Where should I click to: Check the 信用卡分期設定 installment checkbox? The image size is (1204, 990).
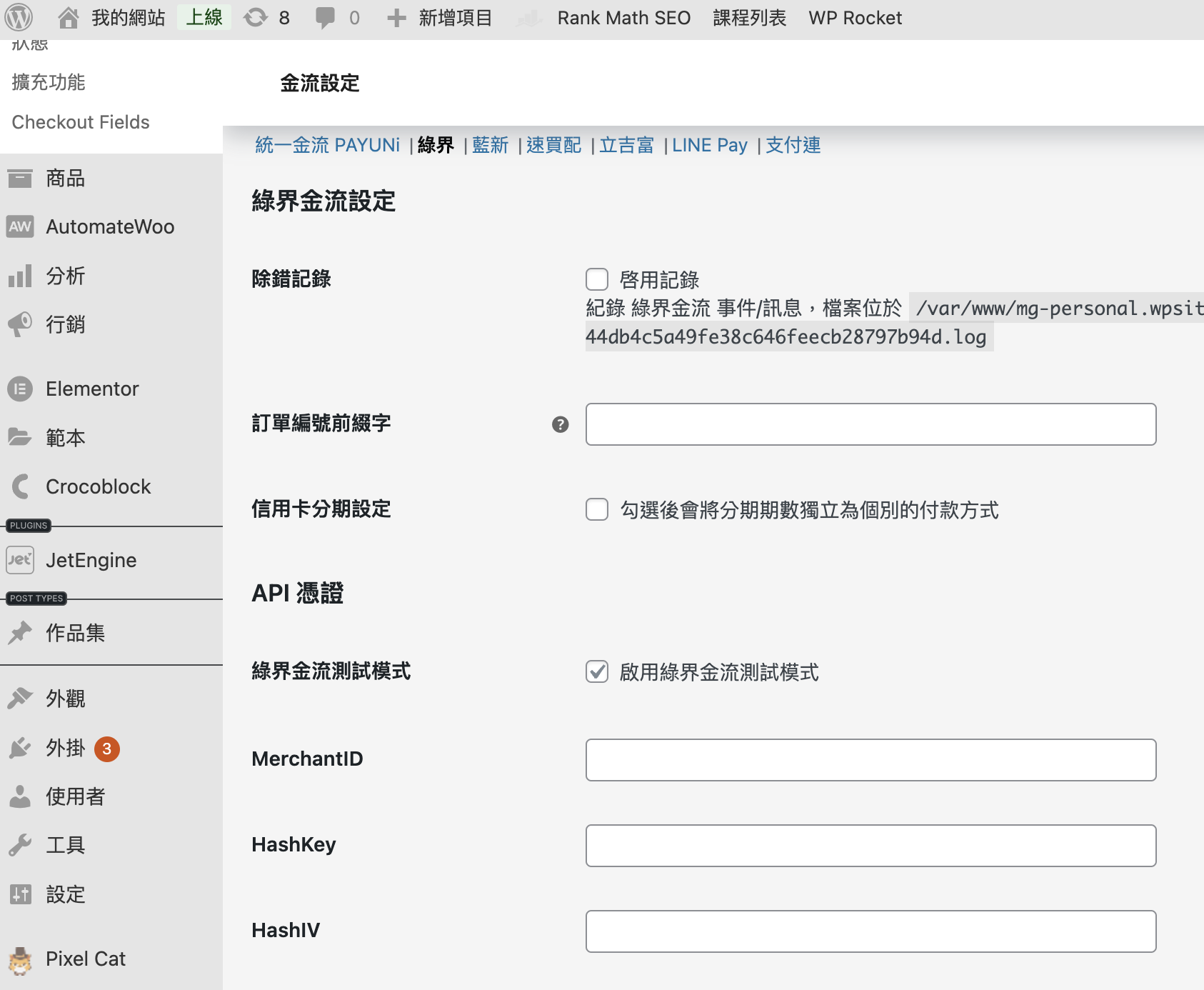pyautogui.click(x=597, y=510)
